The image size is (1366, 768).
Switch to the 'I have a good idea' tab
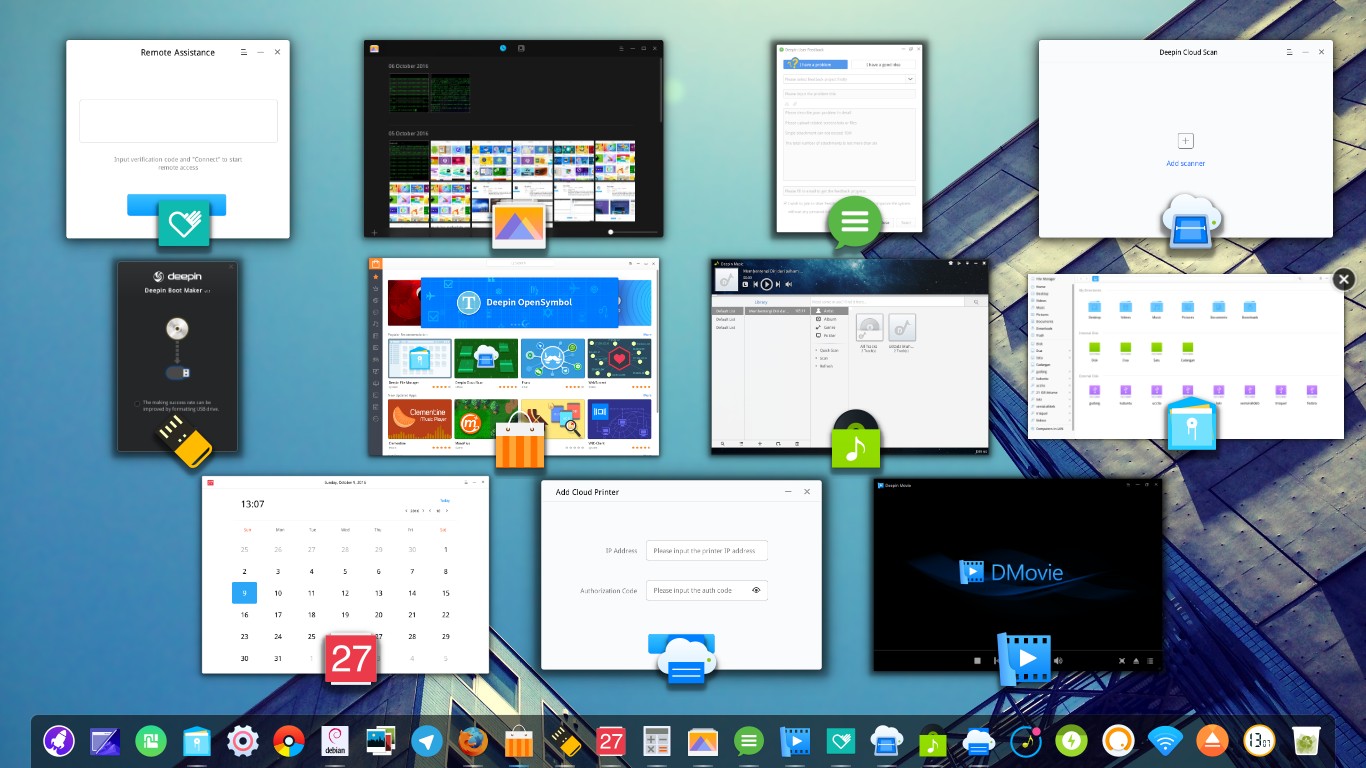click(x=883, y=64)
